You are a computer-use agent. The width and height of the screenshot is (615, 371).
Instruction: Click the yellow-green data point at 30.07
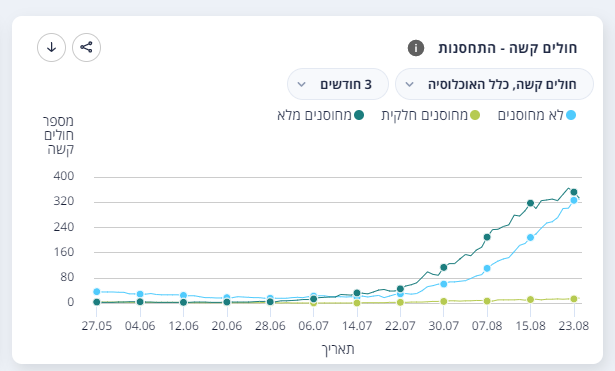tap(444, 301)
